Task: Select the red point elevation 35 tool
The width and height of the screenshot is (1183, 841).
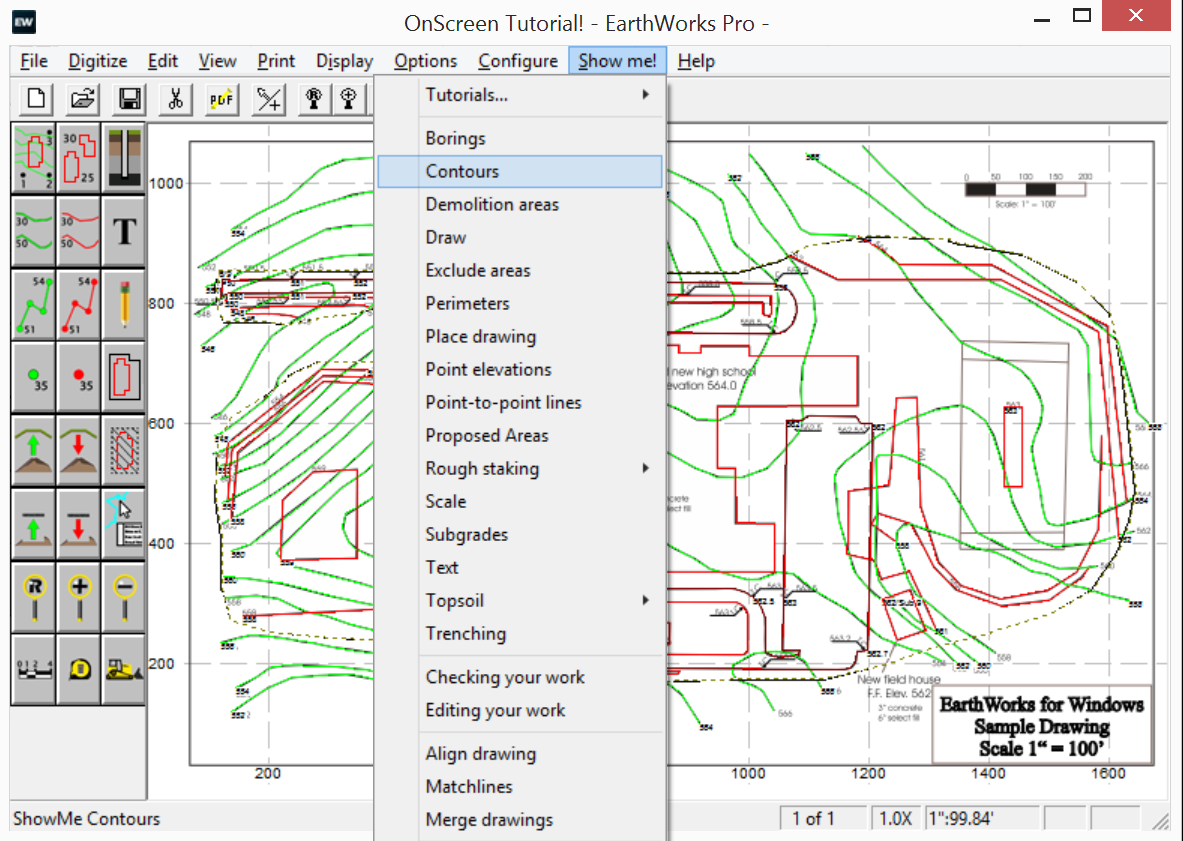Action: pos(79,377)
